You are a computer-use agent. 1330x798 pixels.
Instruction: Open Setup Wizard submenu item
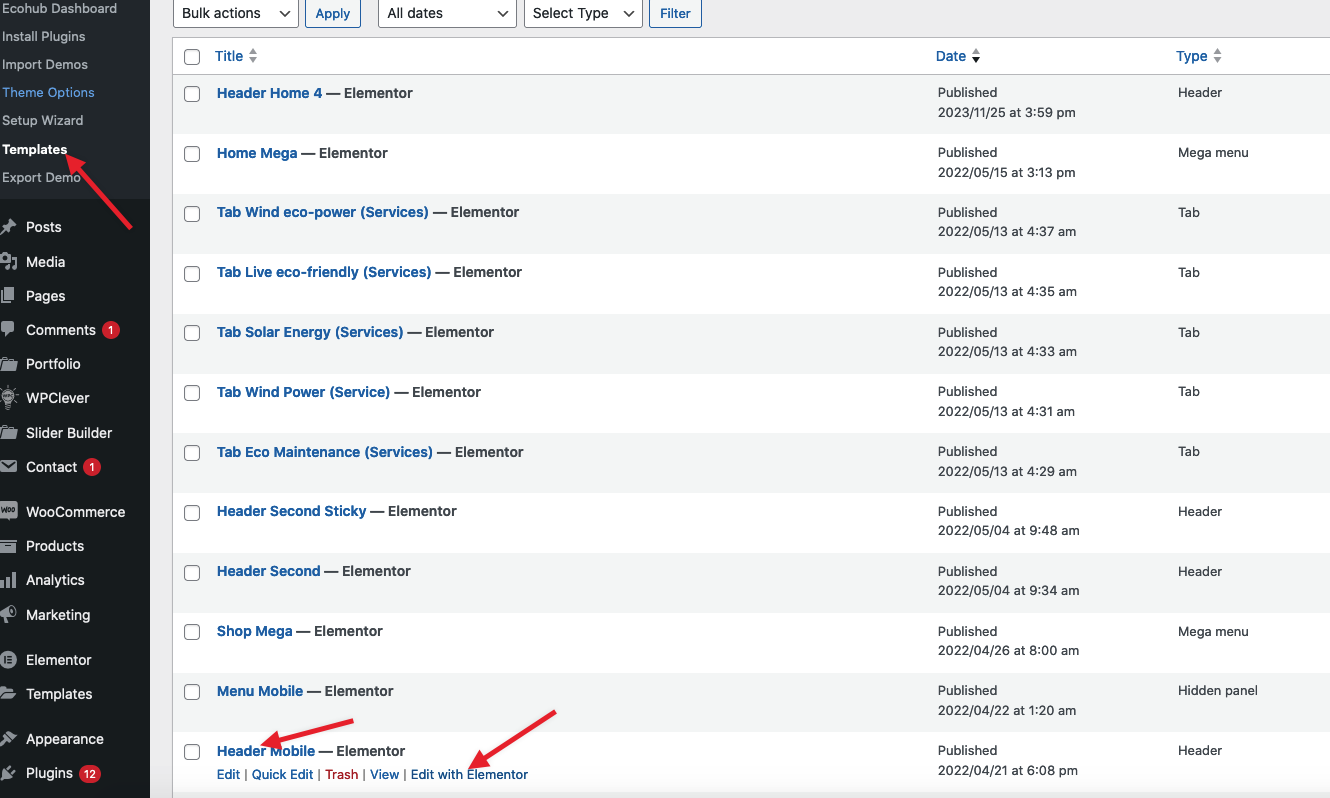point(43,120)
